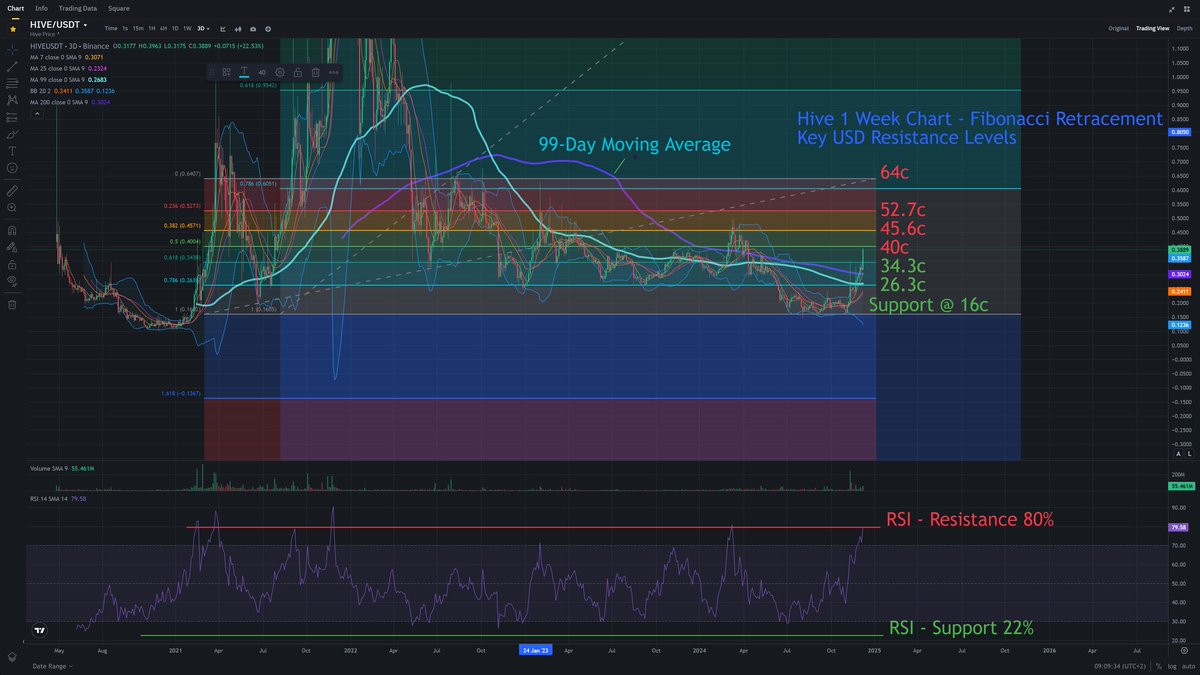Hide all drawings with eye icon
This screenshot has height=675, width=1200.
coord(13,282)
